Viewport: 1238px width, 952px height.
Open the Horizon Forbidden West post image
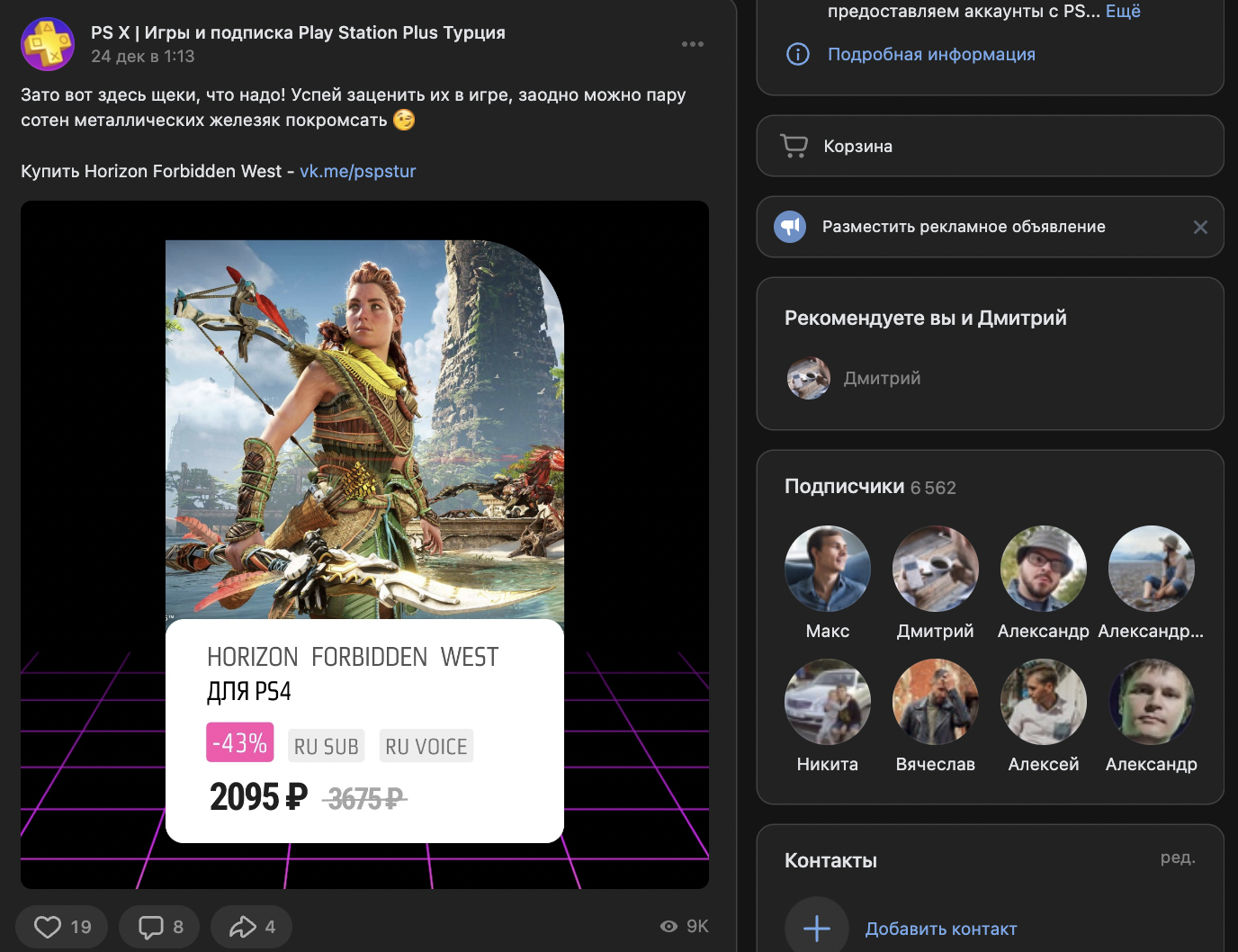click(x=364, y=544)
